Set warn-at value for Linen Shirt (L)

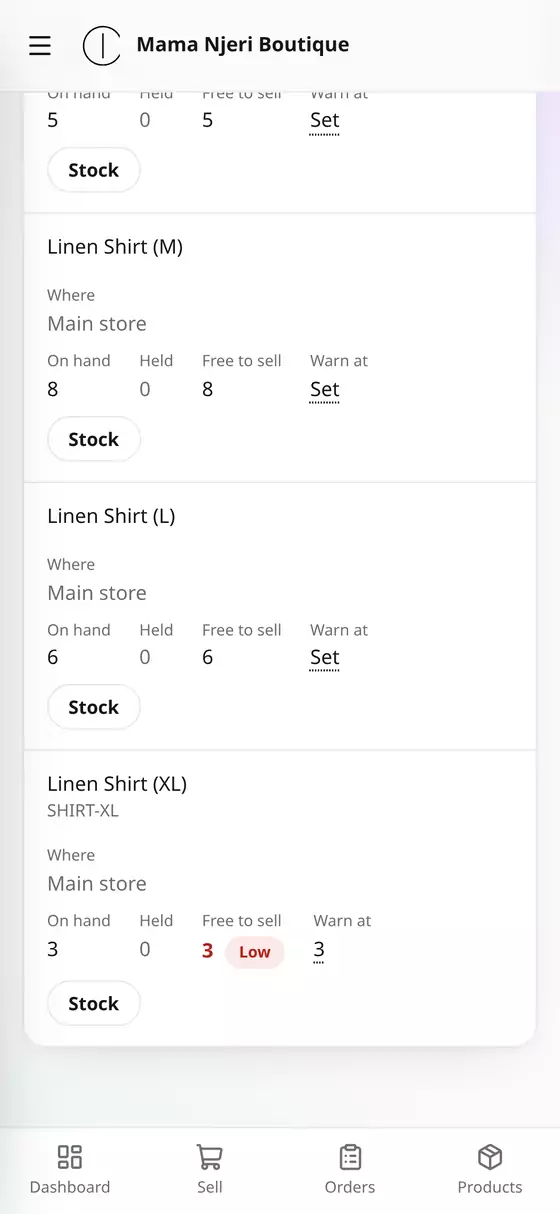tap(325, 658)
